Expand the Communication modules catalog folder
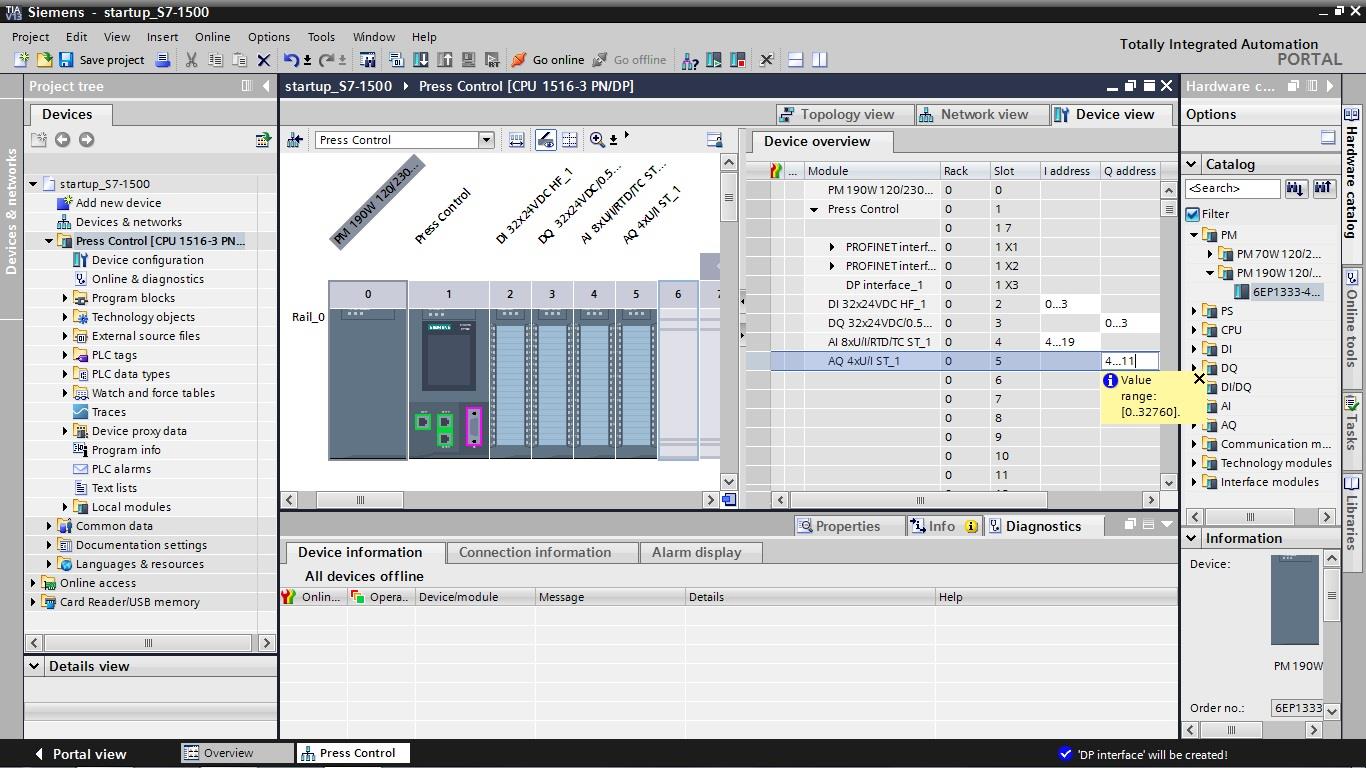 1194,444
